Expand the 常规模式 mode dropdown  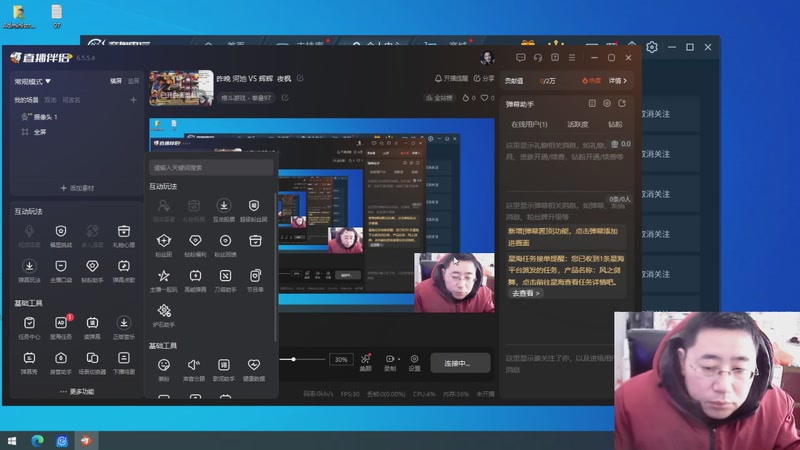pos(33,81)
